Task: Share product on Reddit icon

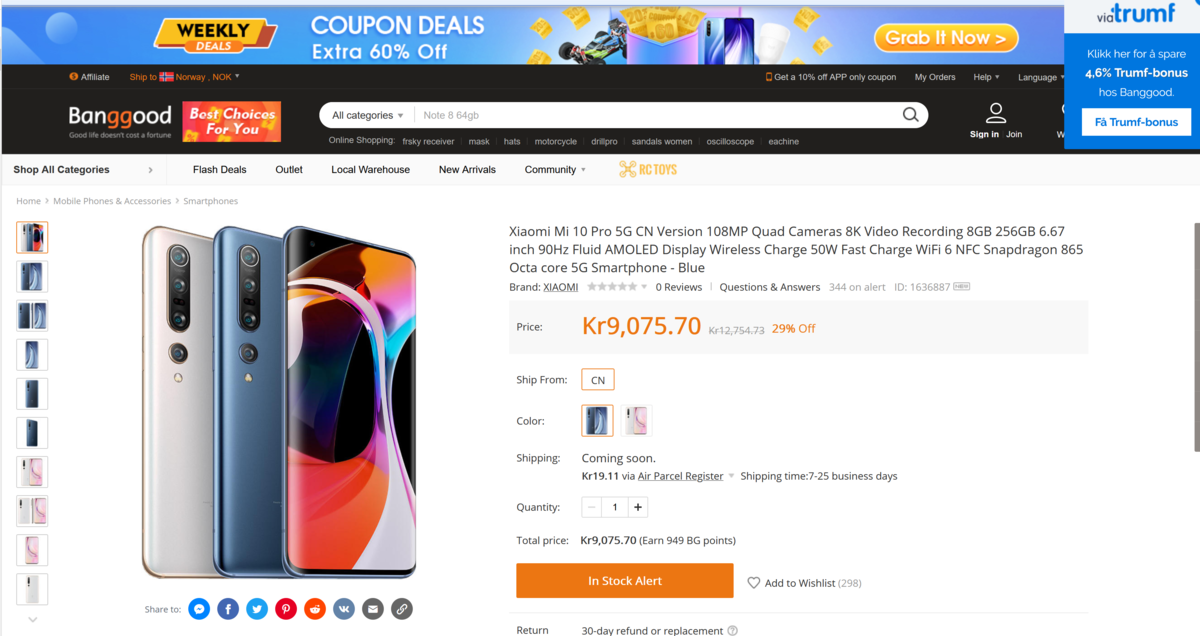Action: point(315,608)
